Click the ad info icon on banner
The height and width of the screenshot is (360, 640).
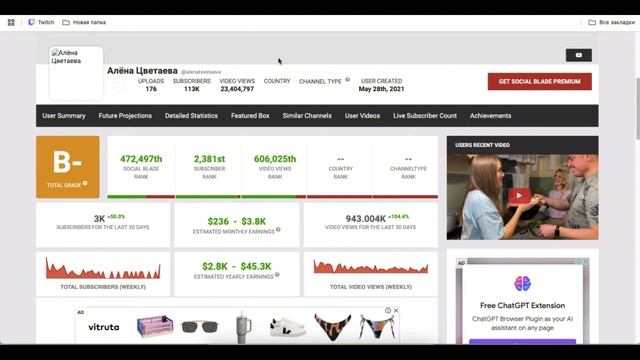pyautogui.click(x=388, y=311)
